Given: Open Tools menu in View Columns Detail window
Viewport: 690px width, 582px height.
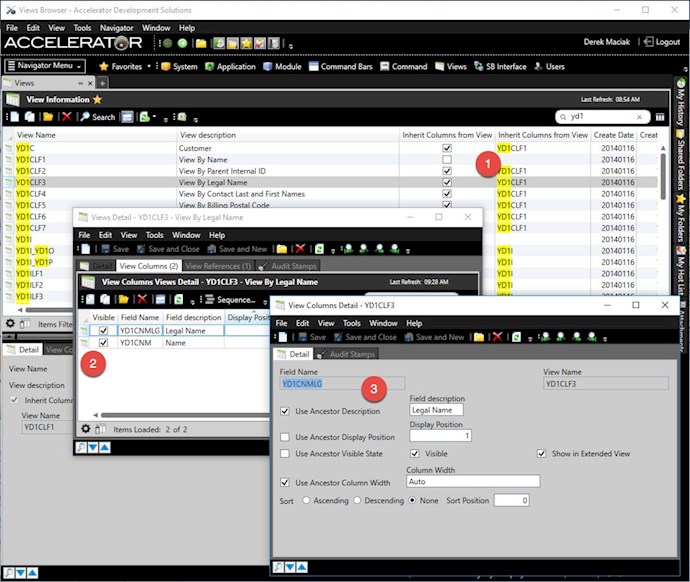Looking at the screenshot, I should (x=352, y=323).
